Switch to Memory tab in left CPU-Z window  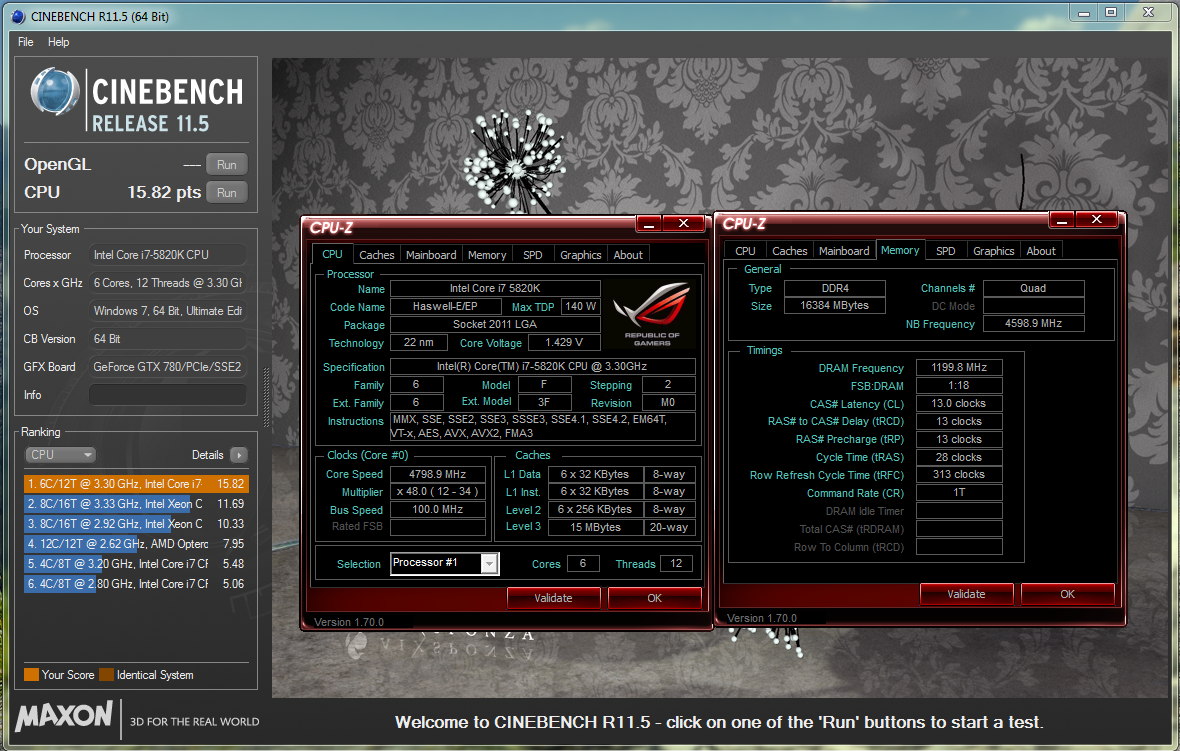487,254
